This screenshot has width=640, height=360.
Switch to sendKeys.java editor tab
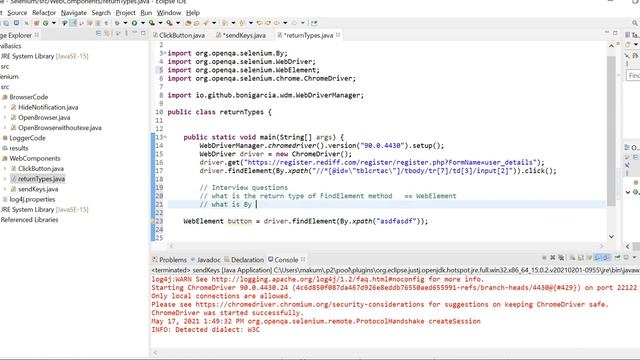(242, 36)
